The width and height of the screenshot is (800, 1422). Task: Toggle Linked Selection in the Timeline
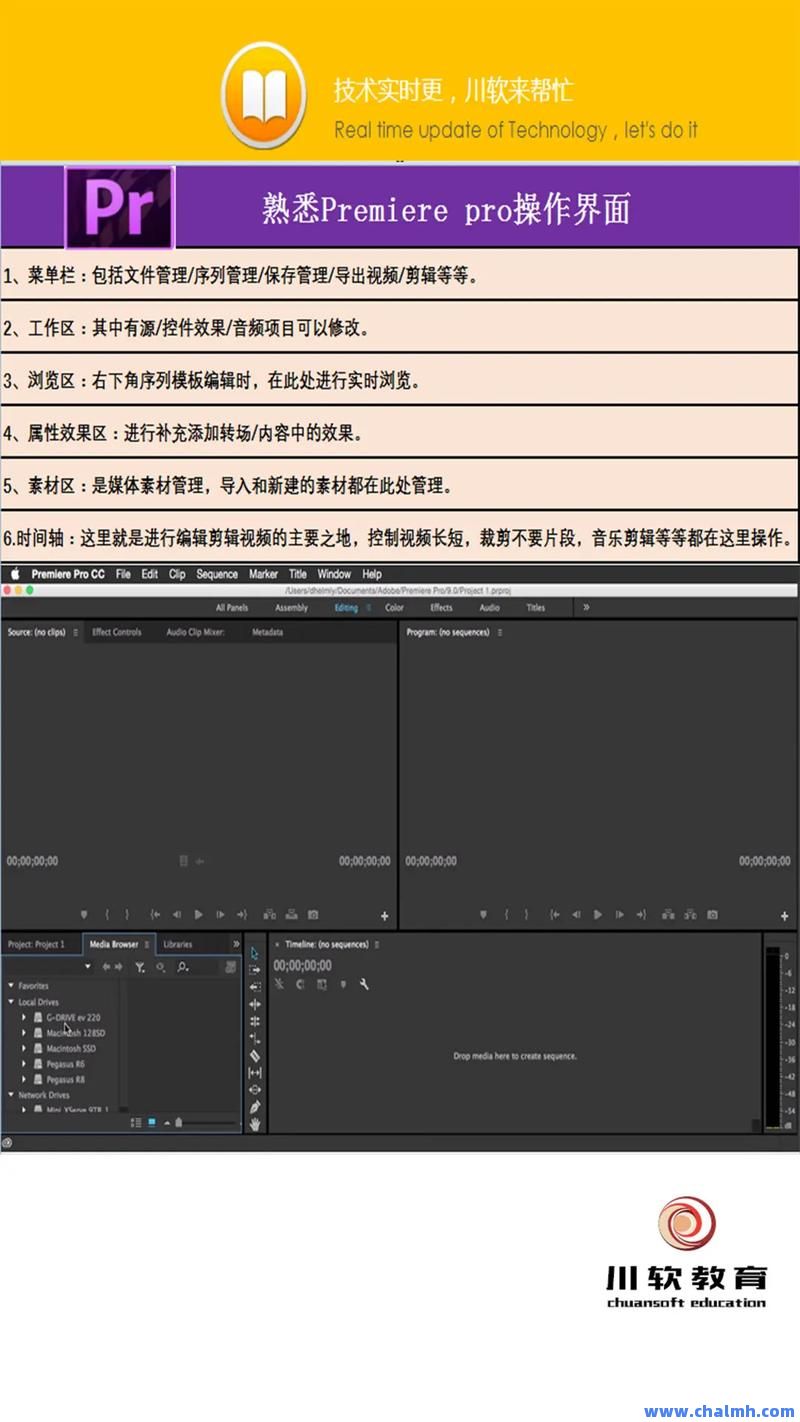click(322, 984)
